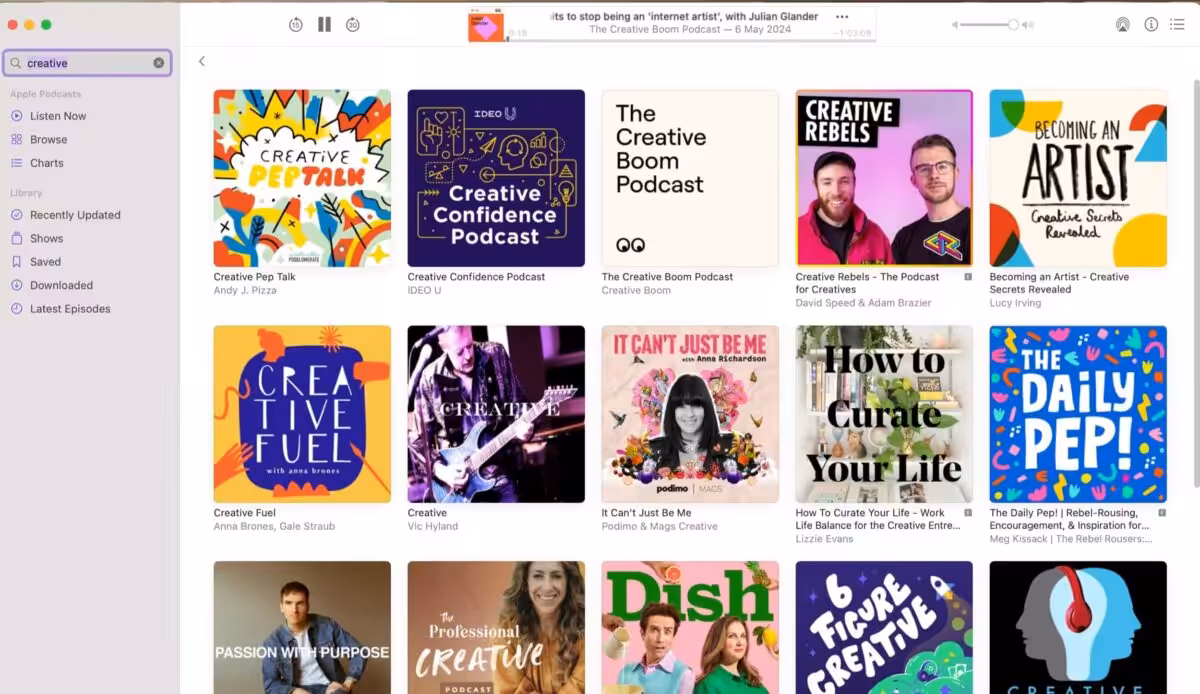Click the It Can't Just Be Me title
The height and width of the screenshot is (694, 1200).
646,513
